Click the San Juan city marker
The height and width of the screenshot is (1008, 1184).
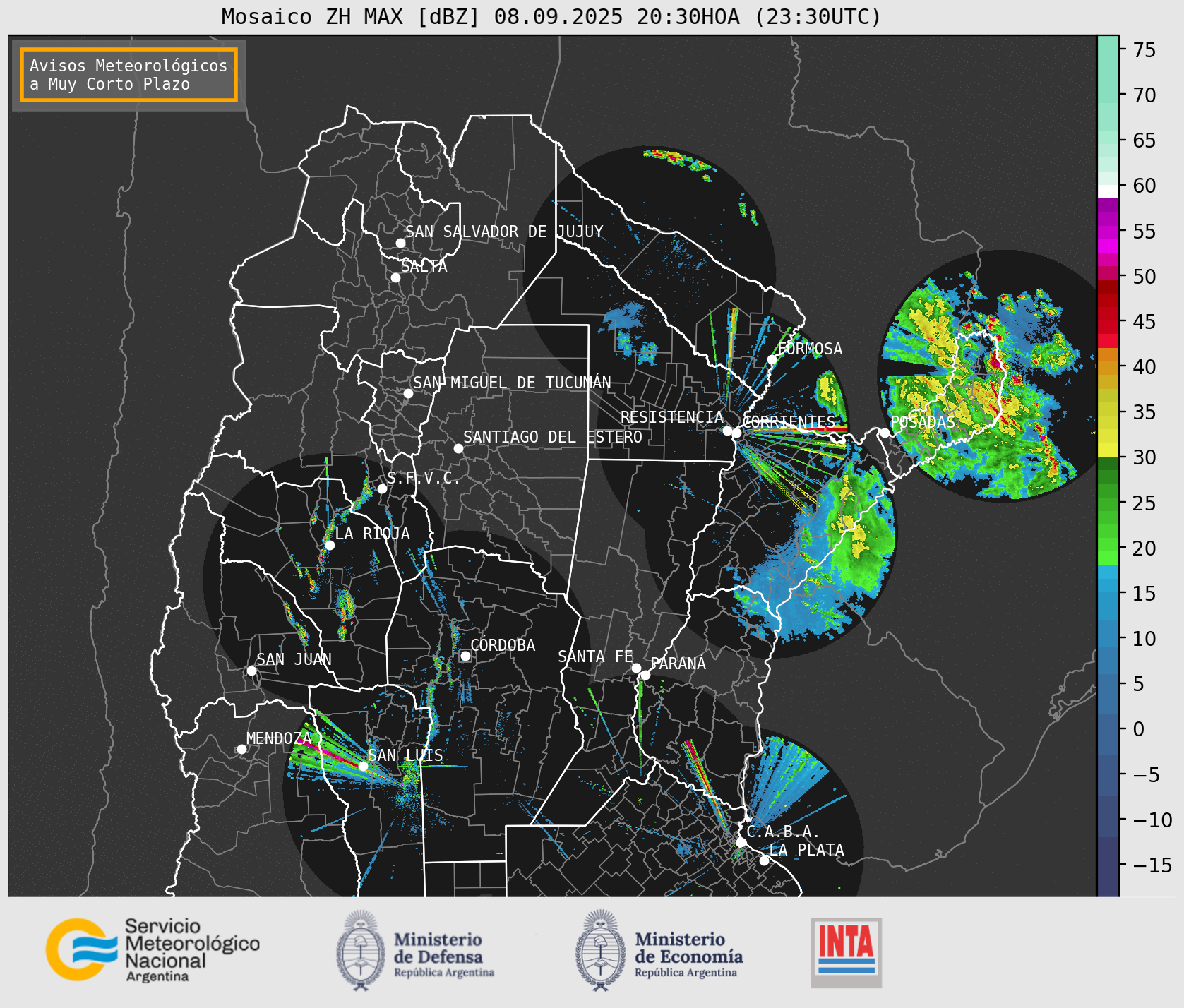coord(251,671)
